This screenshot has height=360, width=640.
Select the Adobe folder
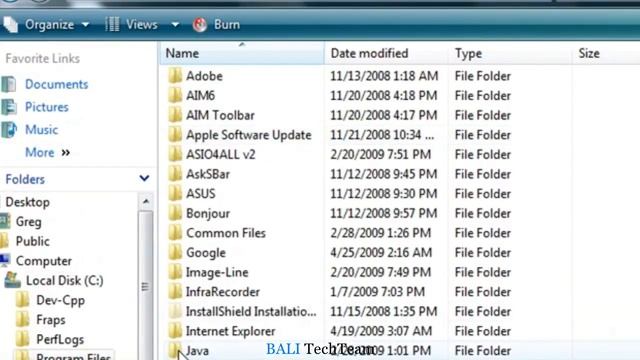pyautogui.click(x=204, y=76)
